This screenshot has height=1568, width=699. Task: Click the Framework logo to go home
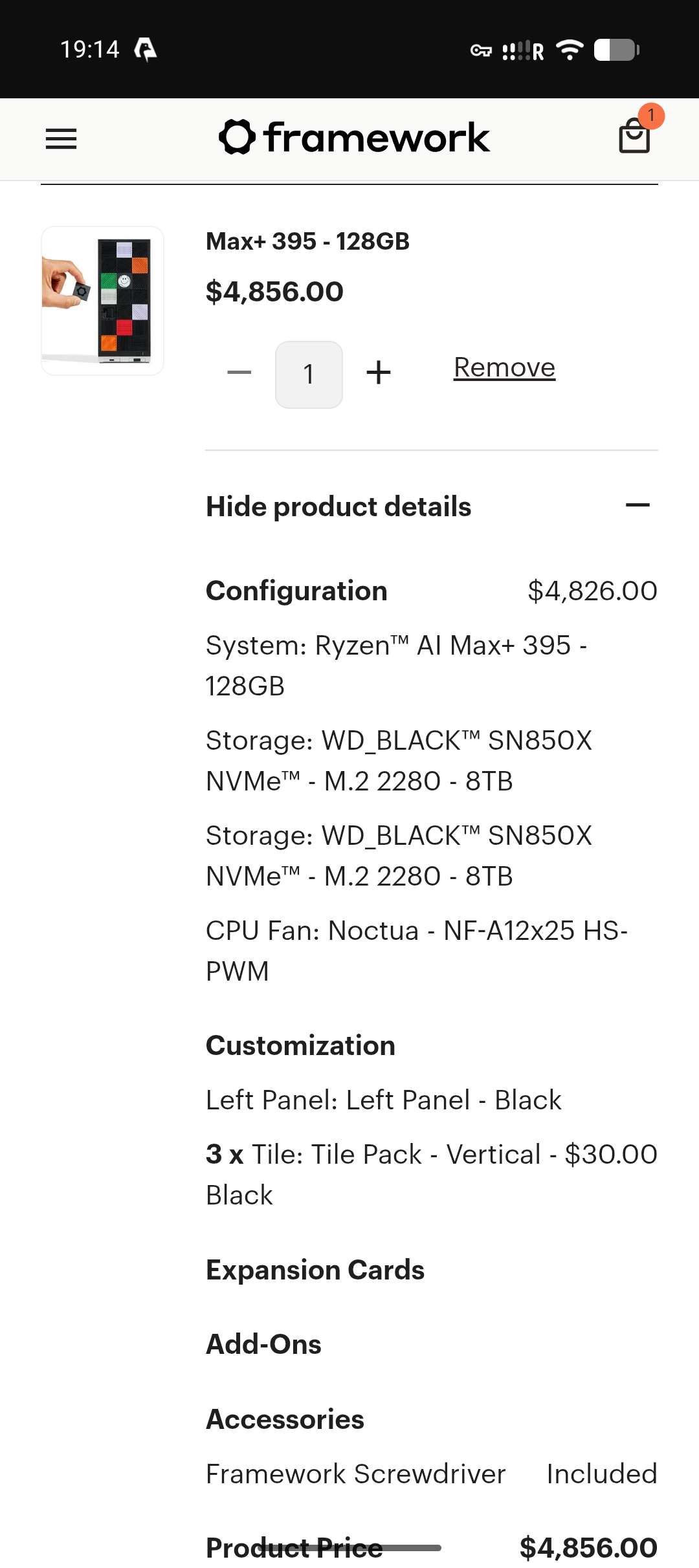tap(354, 137)
